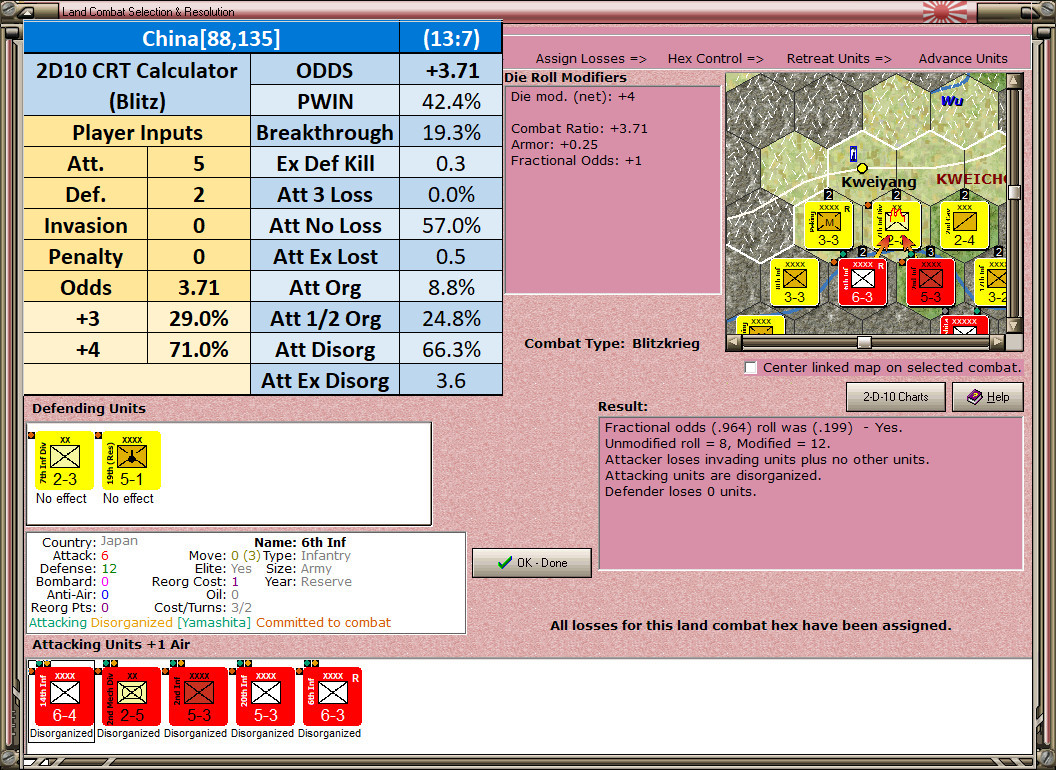1056x770 pixels.
Task: Click the red 6-3 infantry counter on map
Action: (862, 282)
